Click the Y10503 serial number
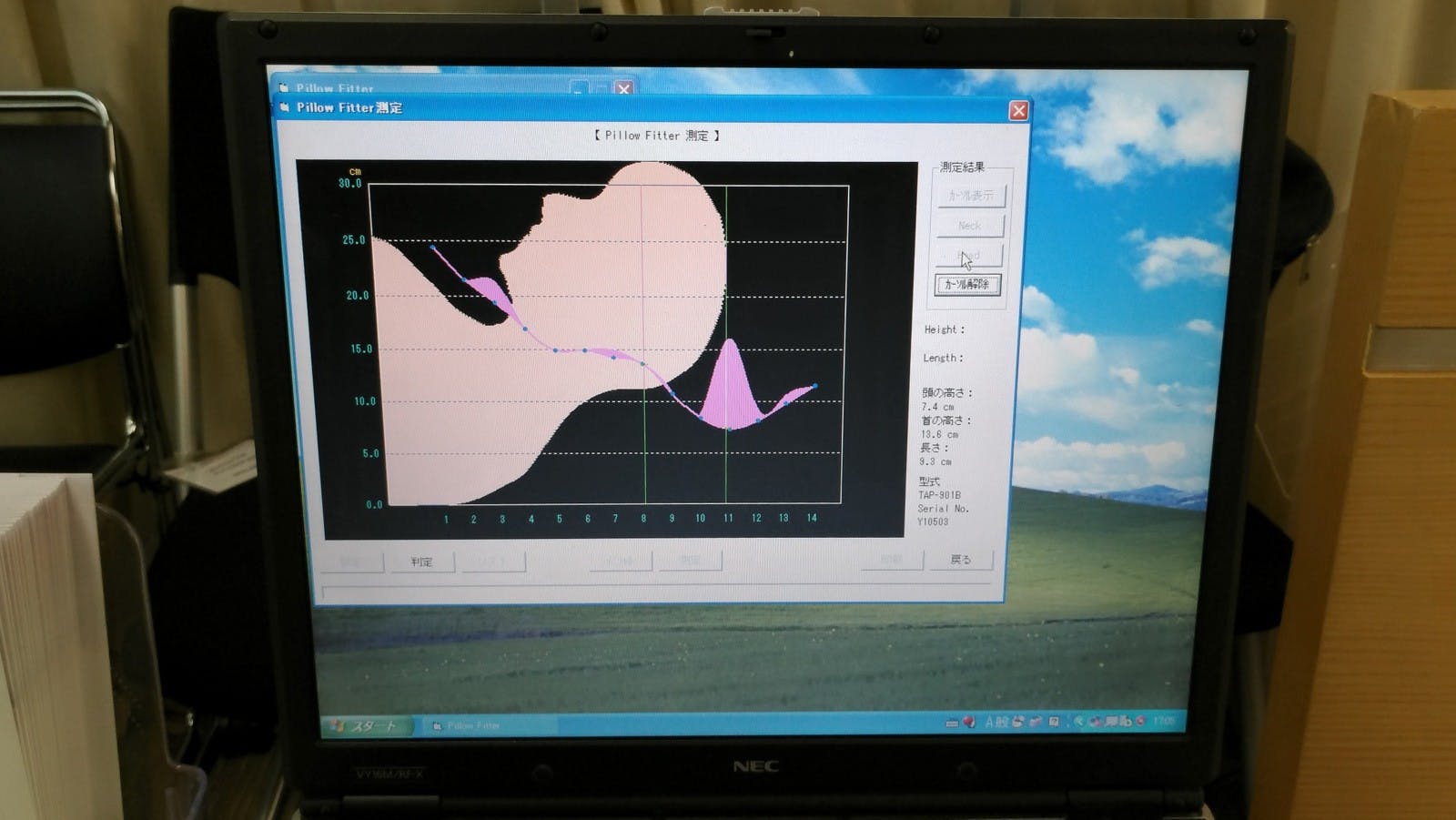 [x=933, y=522]
